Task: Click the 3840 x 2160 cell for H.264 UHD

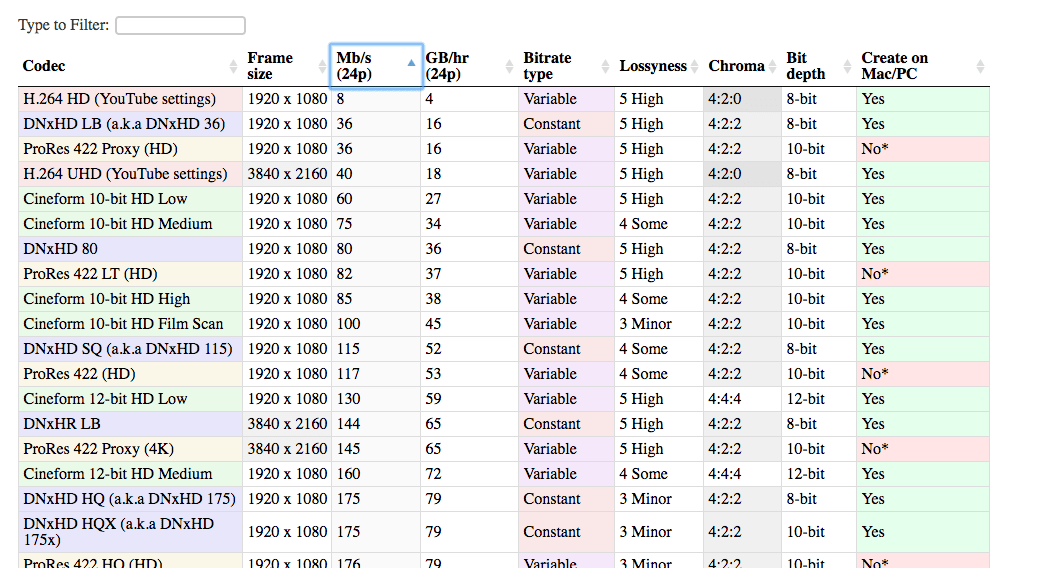Action: pyautogui.click(x=287, y=174)
